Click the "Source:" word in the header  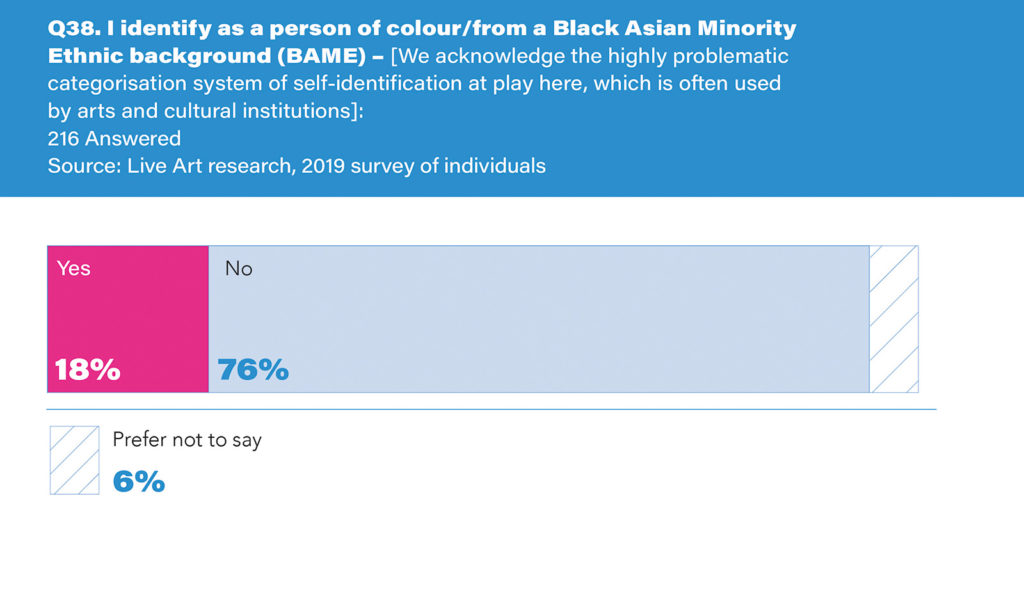[x=84, y=166]
